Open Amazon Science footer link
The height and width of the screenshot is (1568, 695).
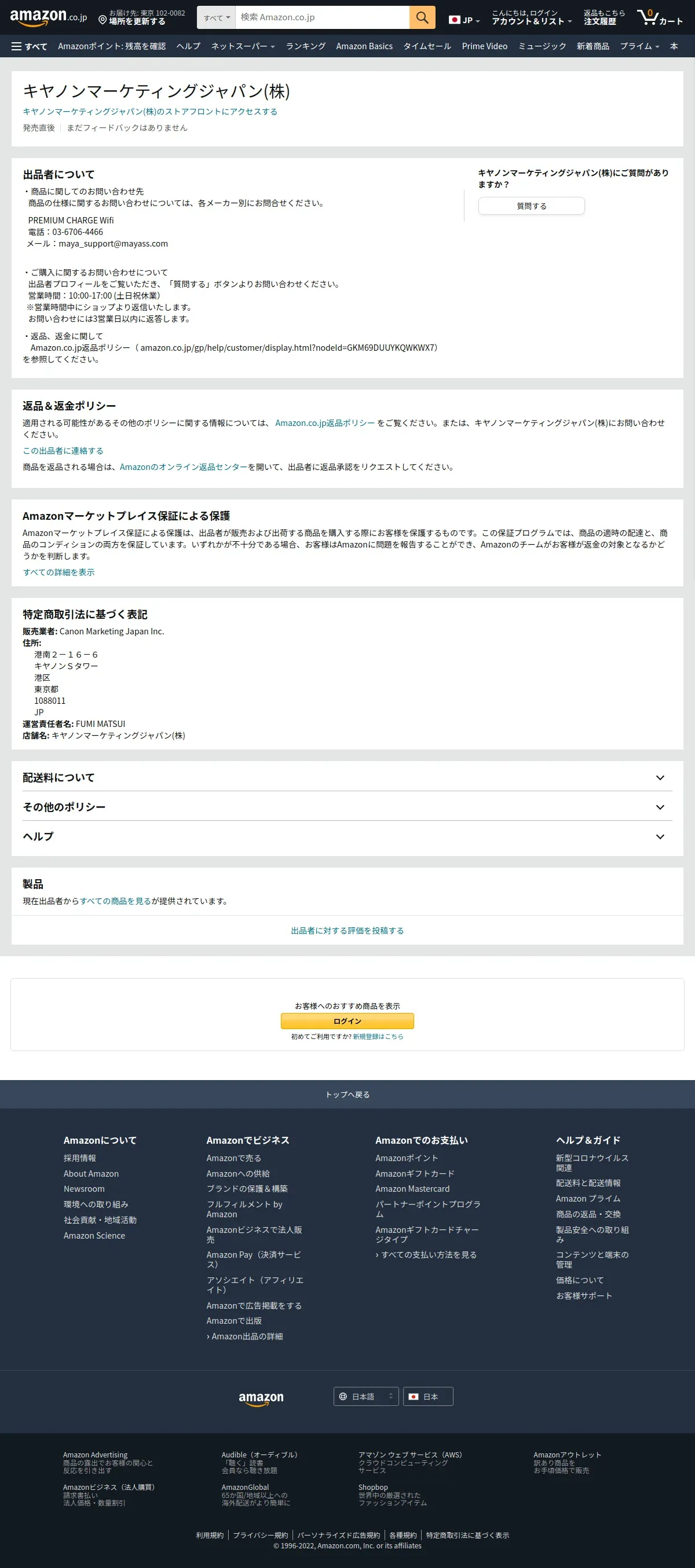click(x=94, y=1235)
